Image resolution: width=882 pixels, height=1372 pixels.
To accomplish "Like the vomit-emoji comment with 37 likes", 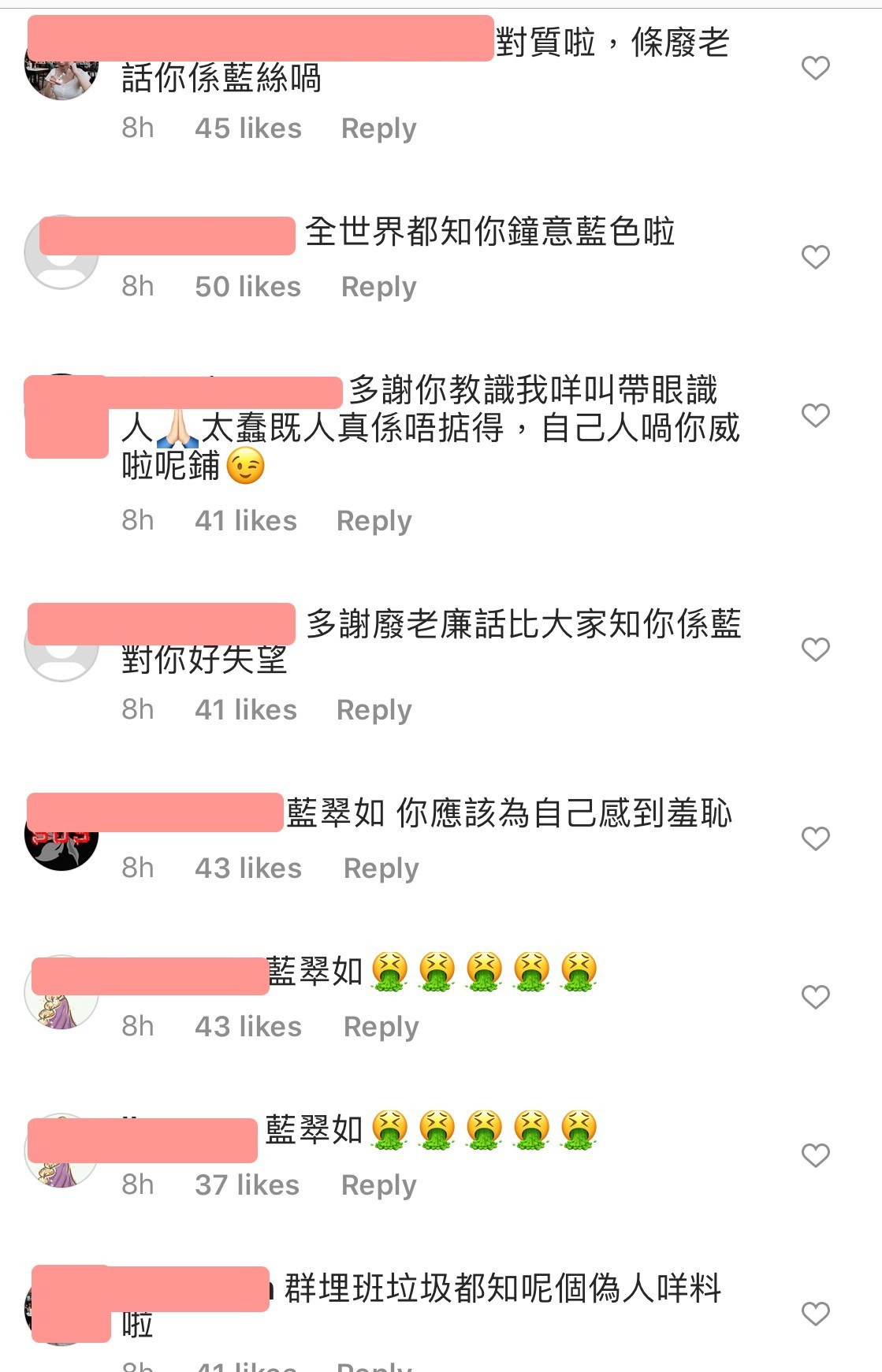I will pyautogui.click(x=816, y=1155).
